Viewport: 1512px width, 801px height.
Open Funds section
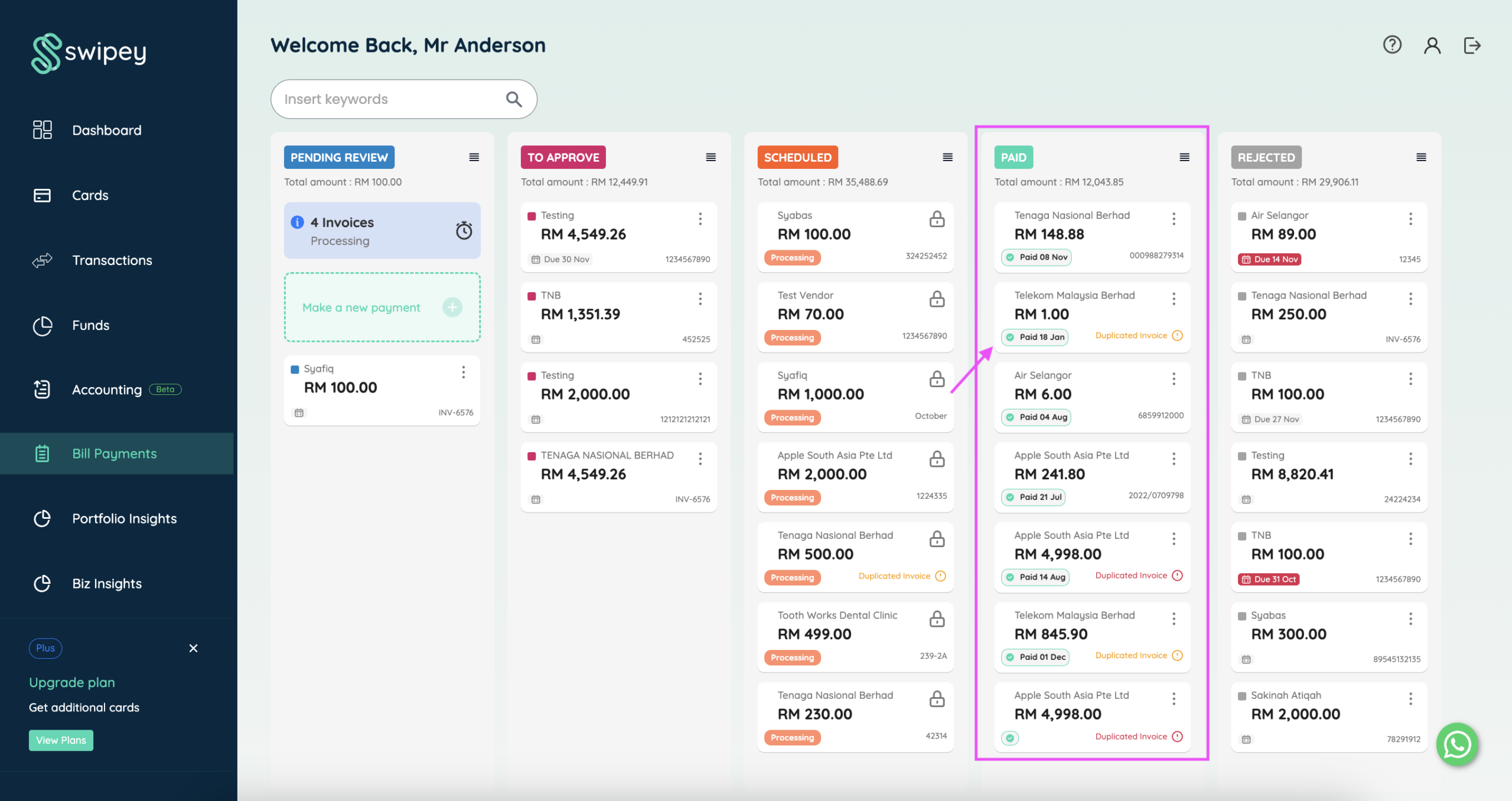[x=90, y=325]
